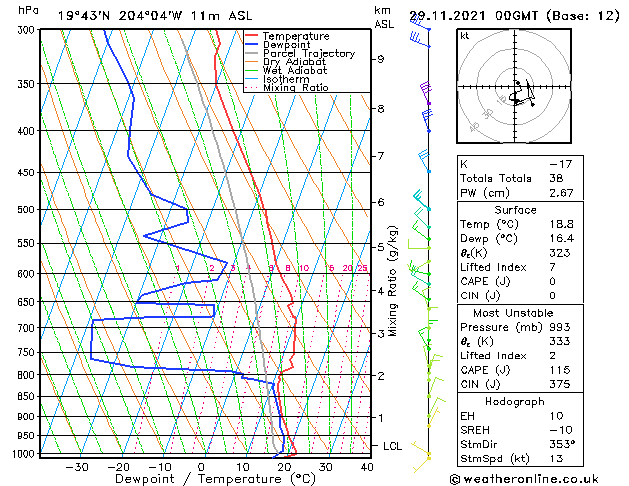Click the 'hPa' pressure unit label
This screenshot has height=486, width=629.
(x=28, y=11)
